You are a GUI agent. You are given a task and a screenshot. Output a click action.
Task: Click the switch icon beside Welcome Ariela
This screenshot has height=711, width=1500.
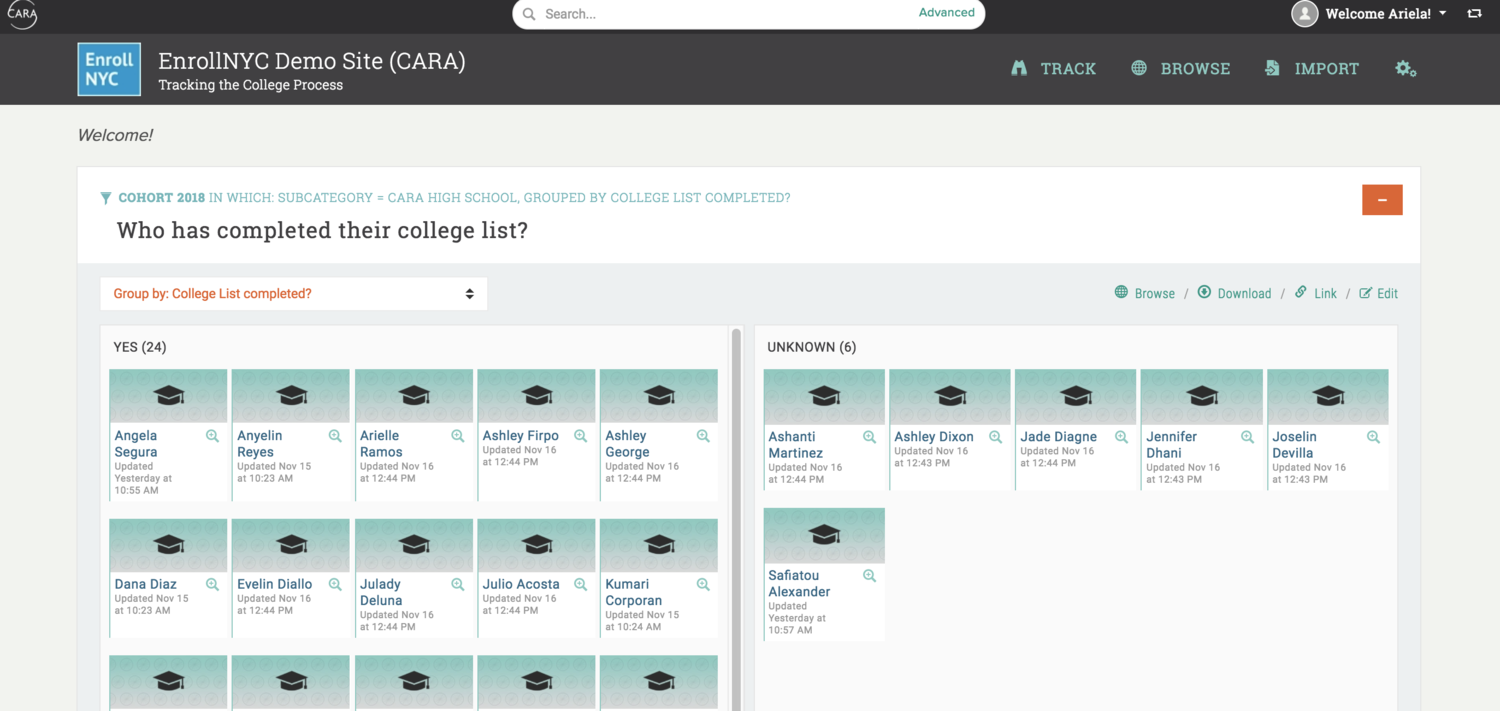[1474, 14]
